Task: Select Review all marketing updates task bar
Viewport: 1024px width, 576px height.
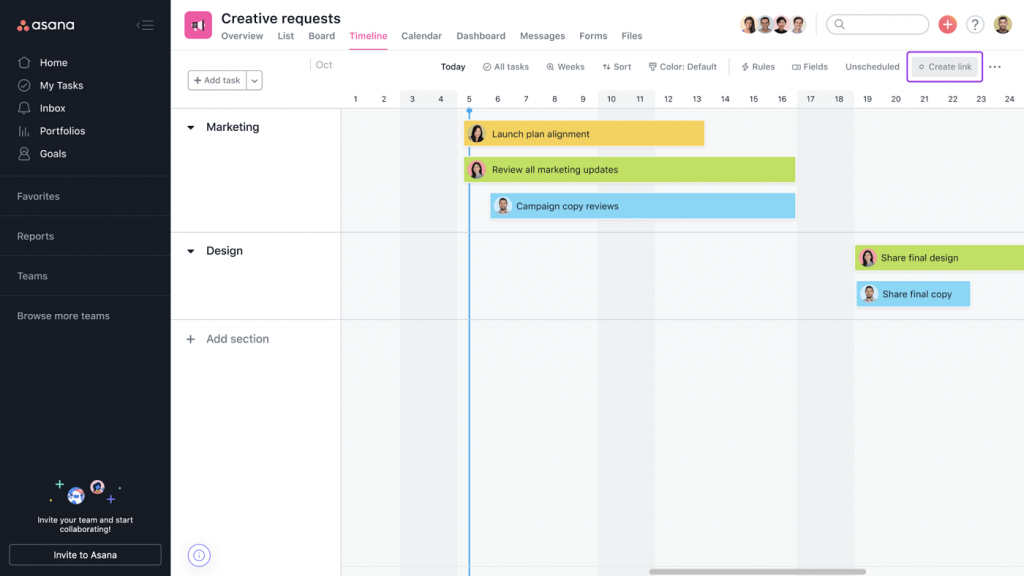Action: click(630, 169)
